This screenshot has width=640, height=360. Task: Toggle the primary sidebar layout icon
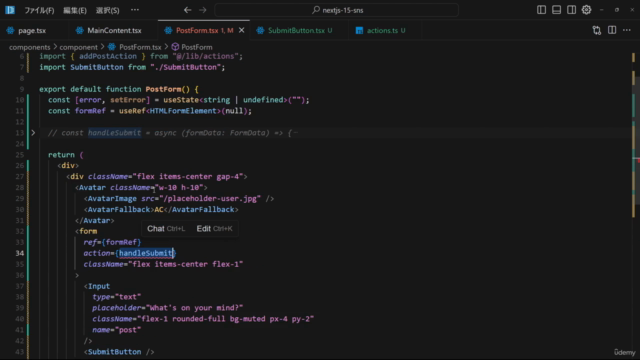[541, 10]
